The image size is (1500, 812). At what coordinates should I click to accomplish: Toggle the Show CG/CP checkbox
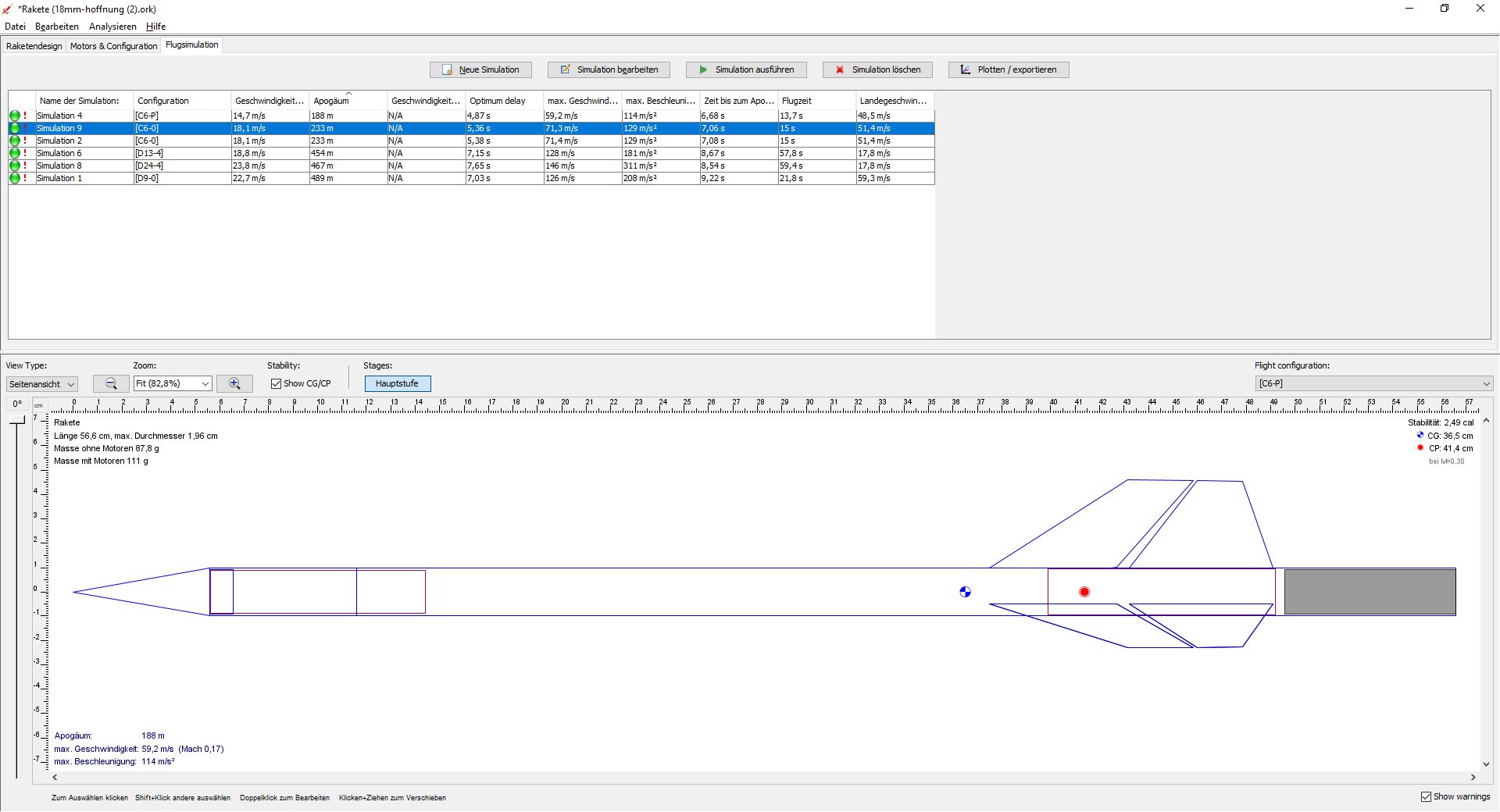point(276,383)
